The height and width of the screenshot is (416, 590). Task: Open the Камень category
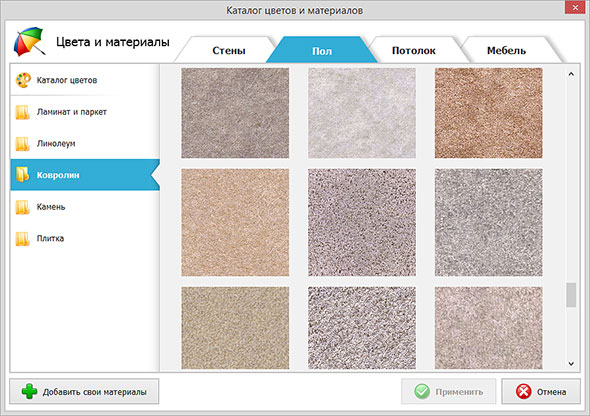(85, 206)
